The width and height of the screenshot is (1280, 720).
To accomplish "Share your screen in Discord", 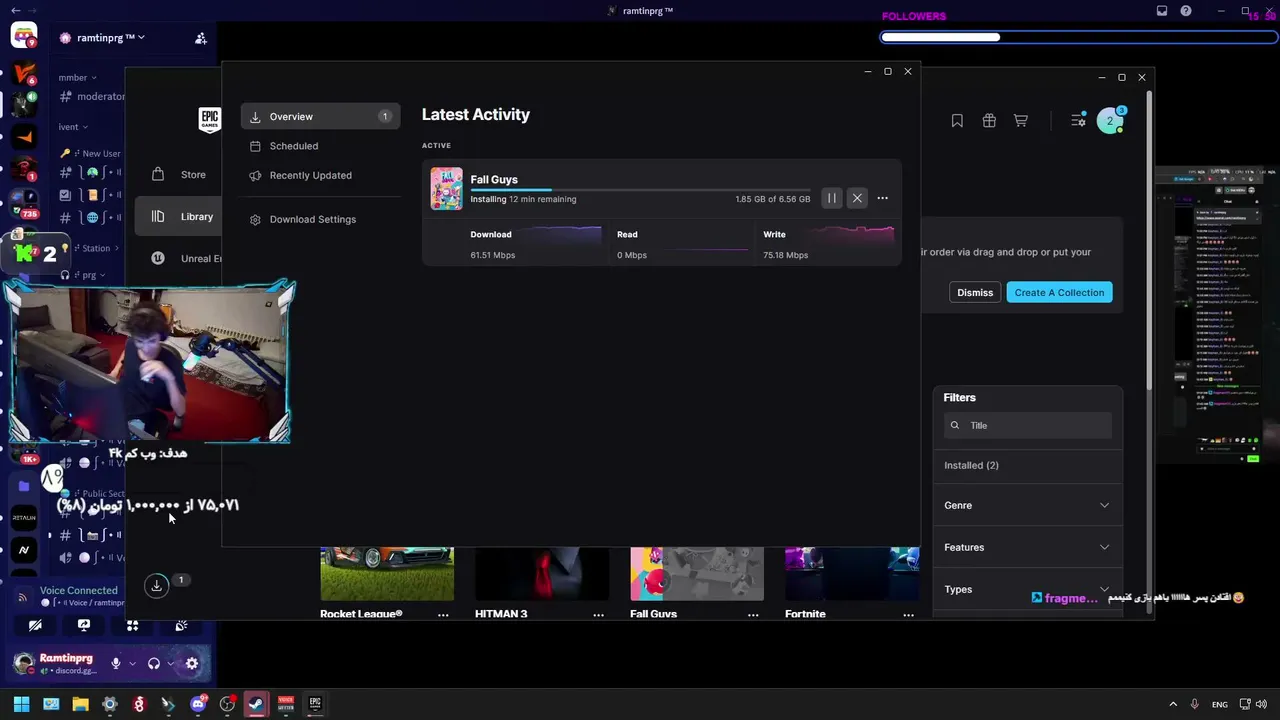I will (84, 626).
